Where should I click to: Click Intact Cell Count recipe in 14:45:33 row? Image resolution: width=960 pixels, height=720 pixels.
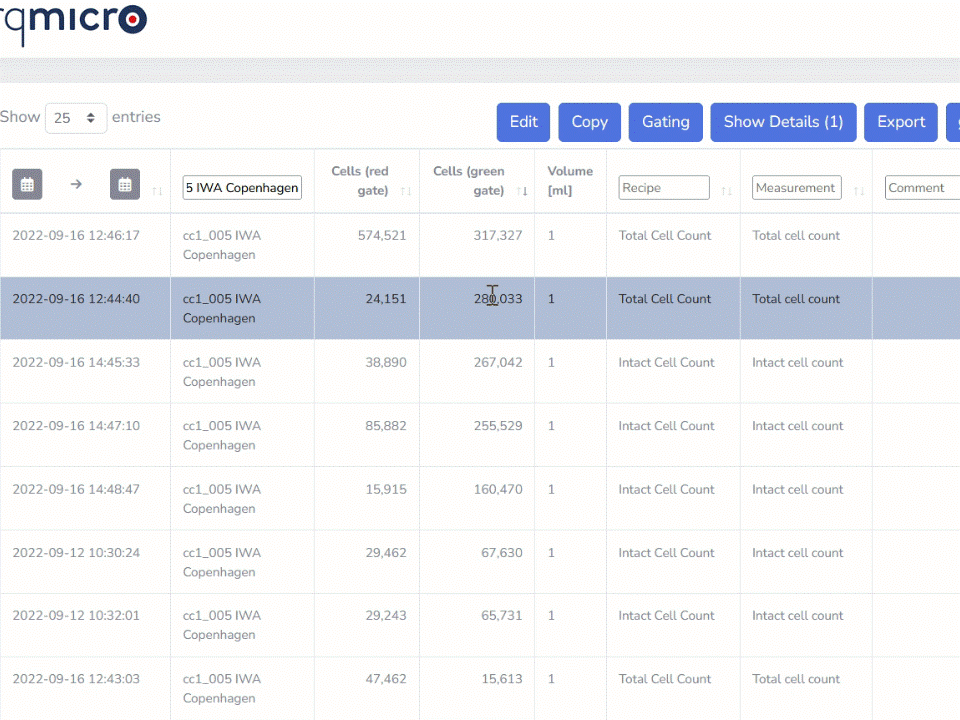point(666,362)
